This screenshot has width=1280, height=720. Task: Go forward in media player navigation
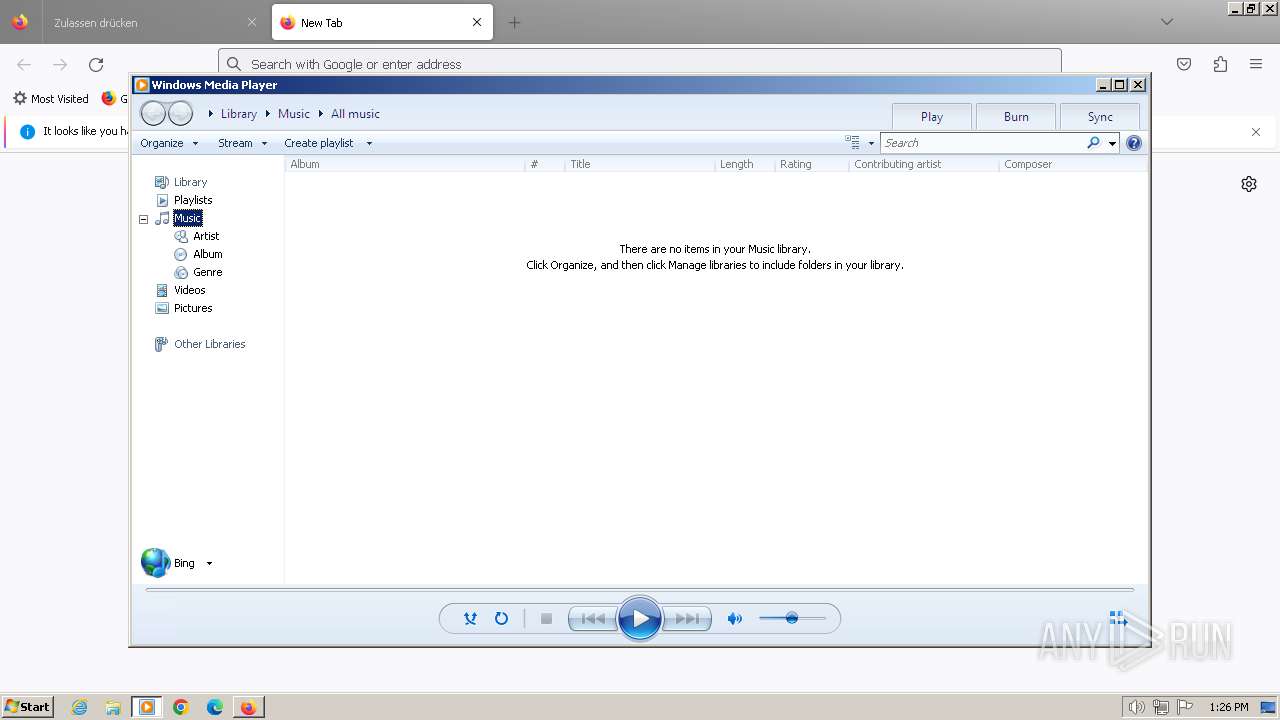180,113
